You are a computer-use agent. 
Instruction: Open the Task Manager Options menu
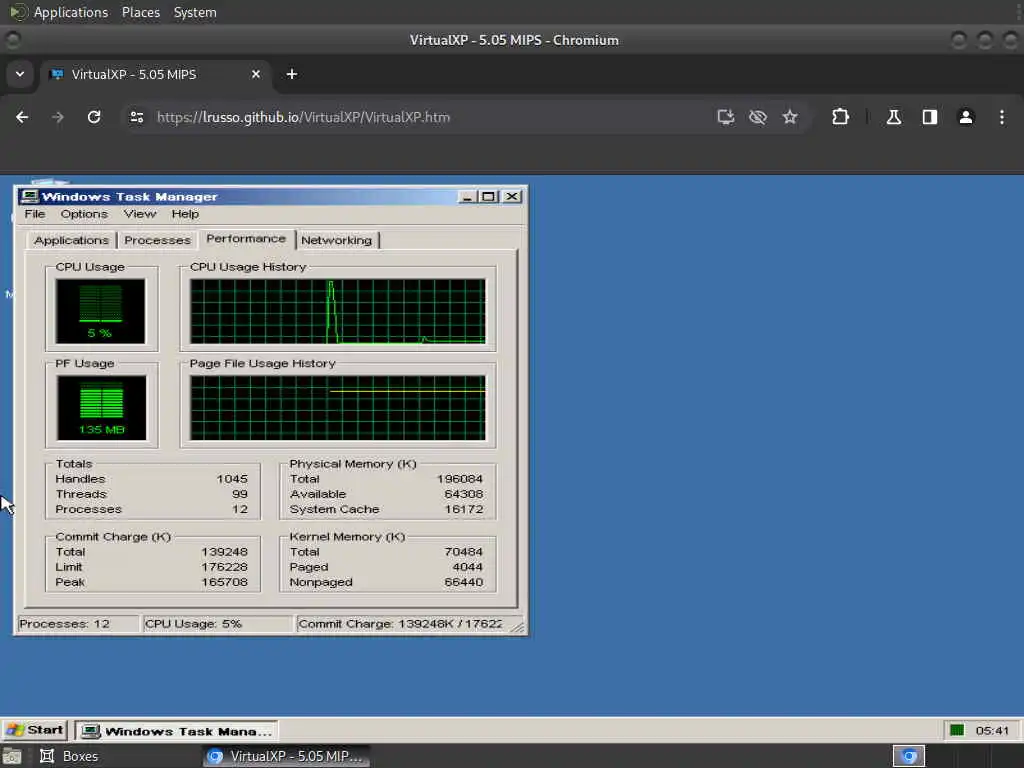(84, 214)
